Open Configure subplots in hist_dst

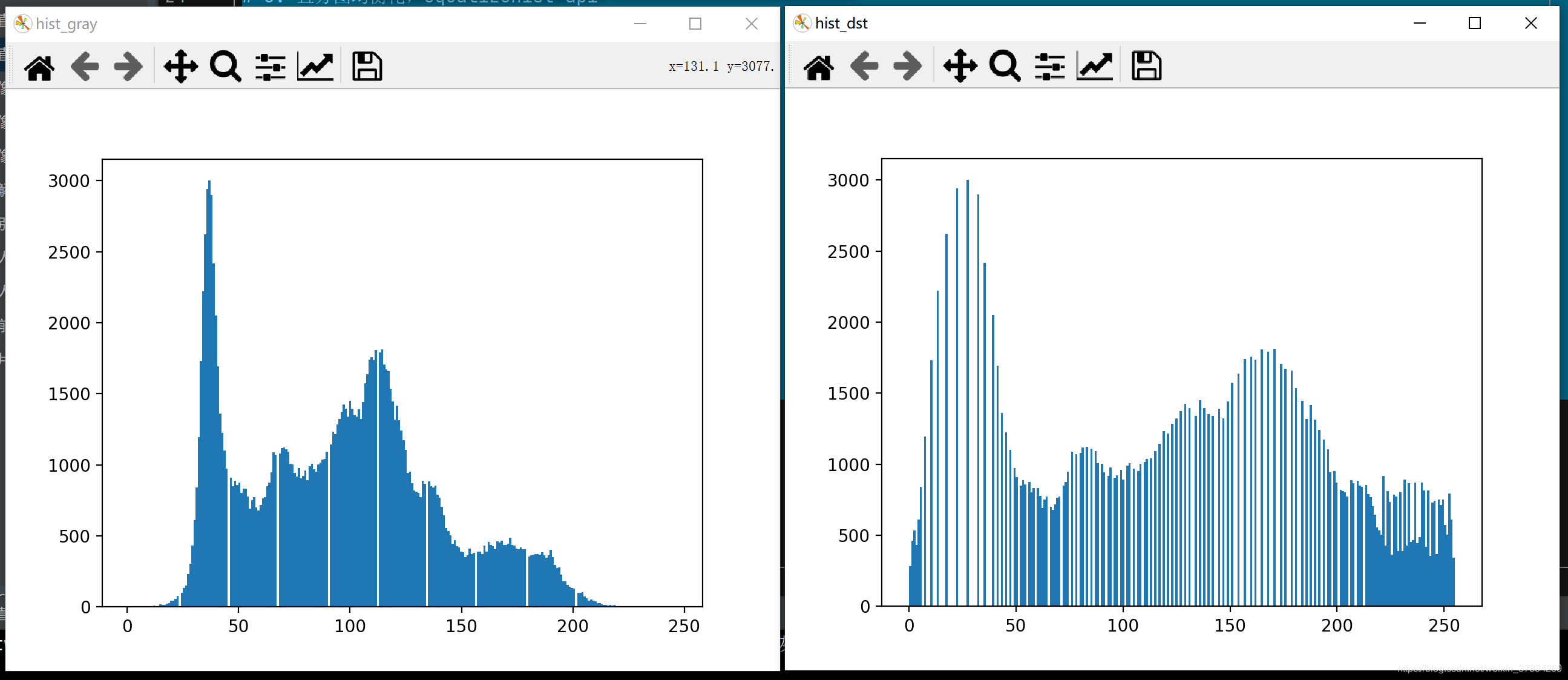[1049, 67]
